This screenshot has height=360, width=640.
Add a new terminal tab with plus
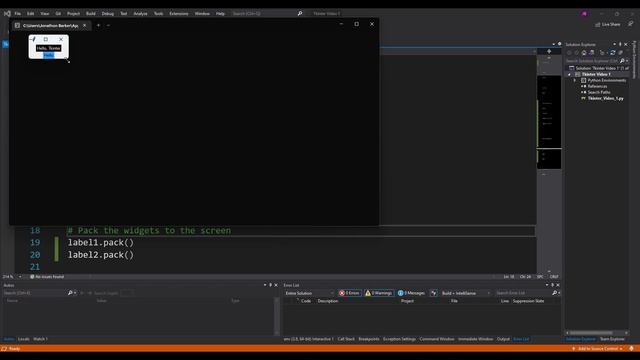98,25
